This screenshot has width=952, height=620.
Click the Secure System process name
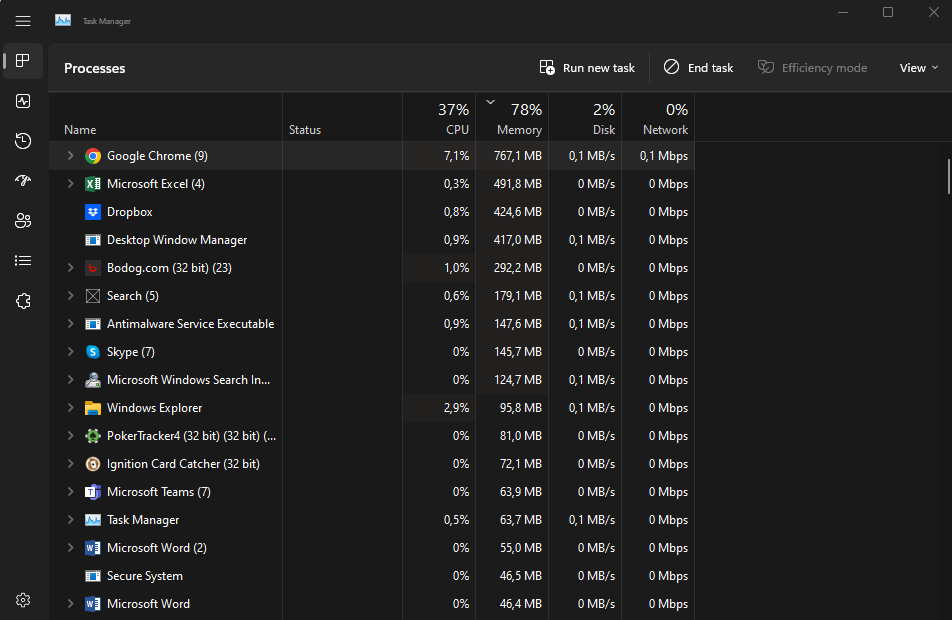coord(144,576)
